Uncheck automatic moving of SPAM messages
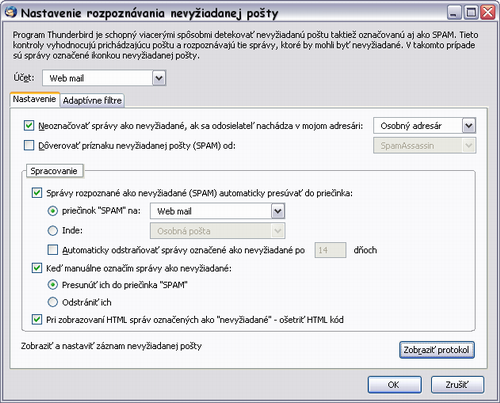 (x=37, y=193)
